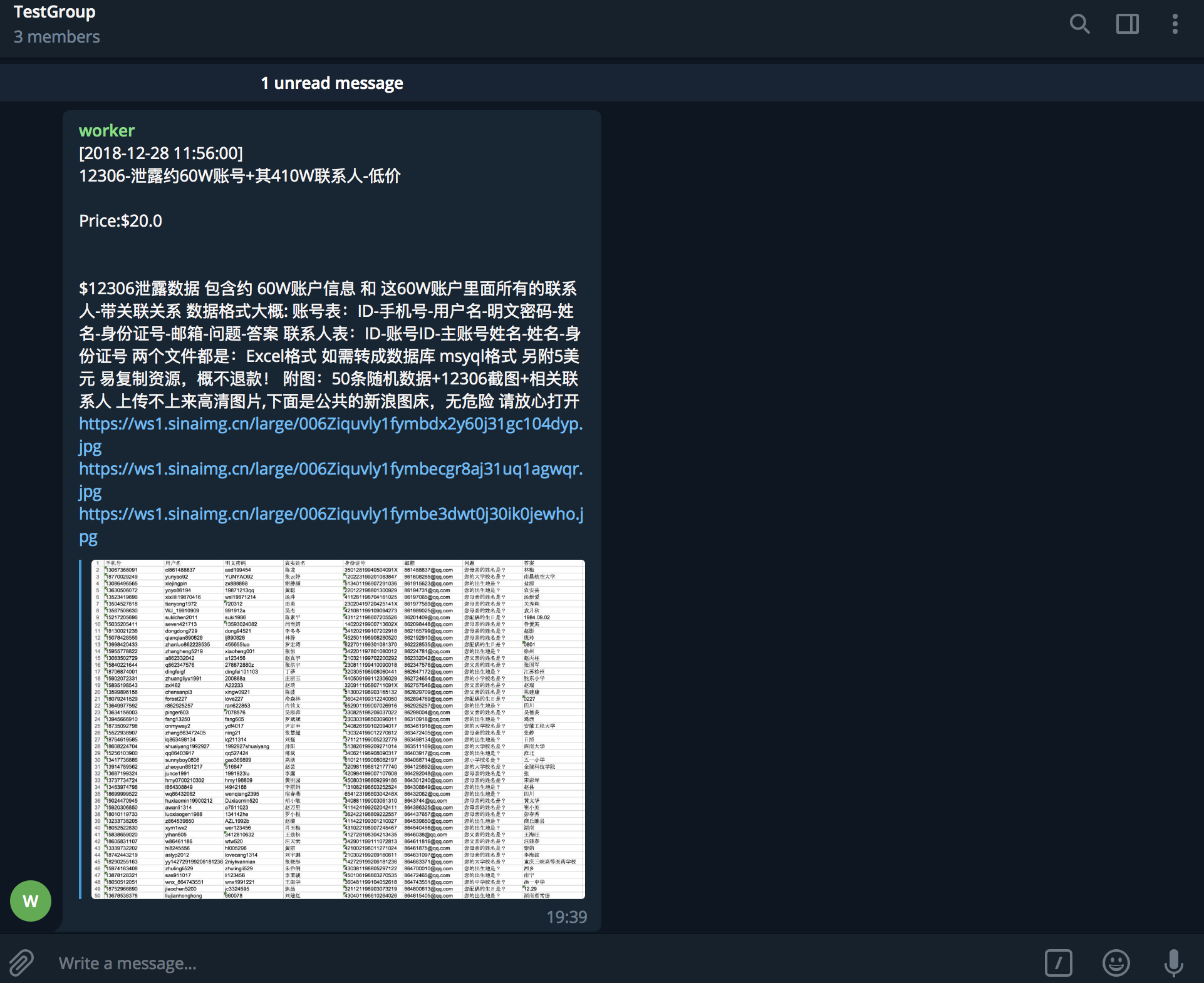The image size is (1204, 983).
Task: Open the first sinaimg link ending 104dyp.jpg
Action: click(x=331, y=424)
